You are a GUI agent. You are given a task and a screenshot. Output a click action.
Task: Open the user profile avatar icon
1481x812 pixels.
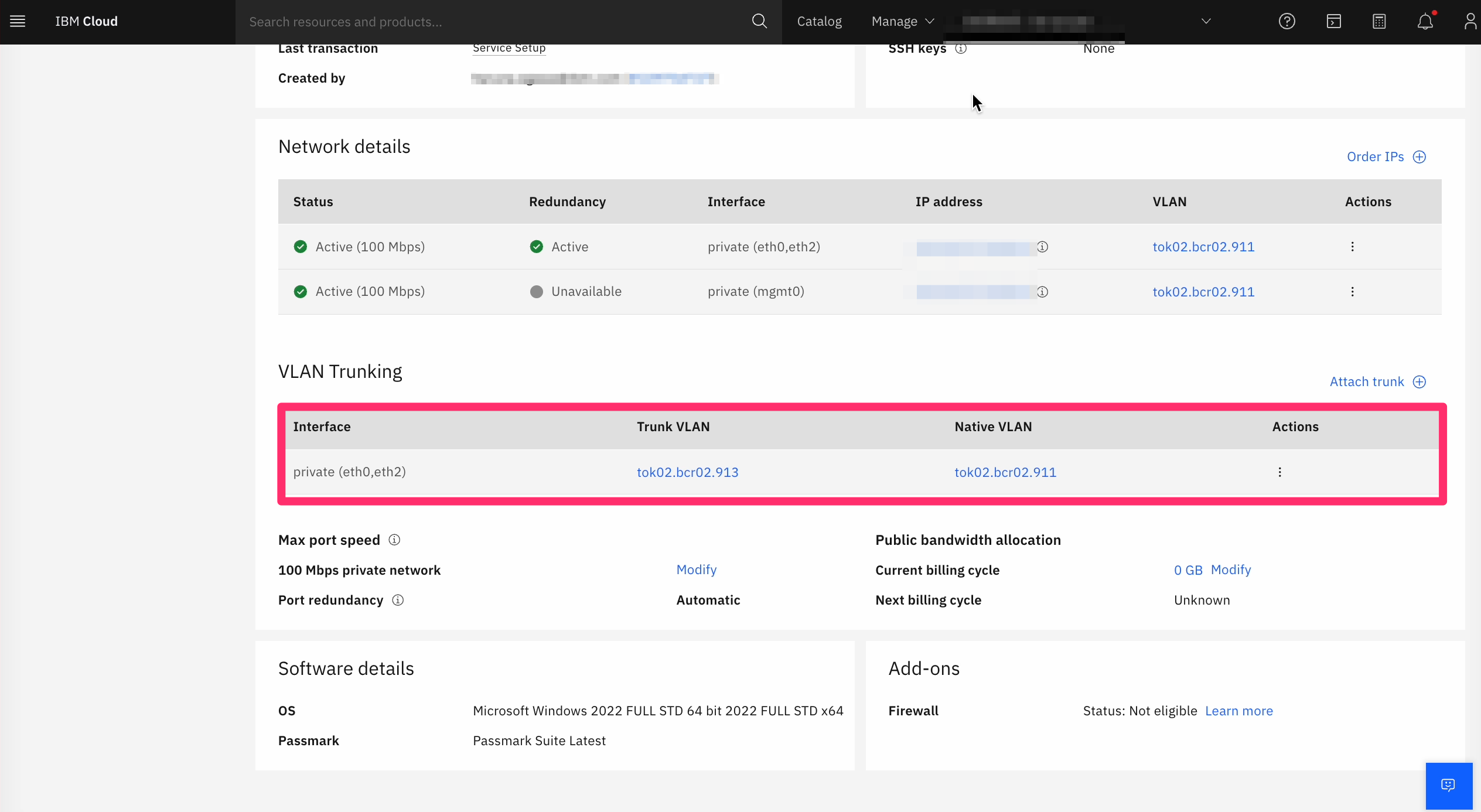[x=1469, y=22]
